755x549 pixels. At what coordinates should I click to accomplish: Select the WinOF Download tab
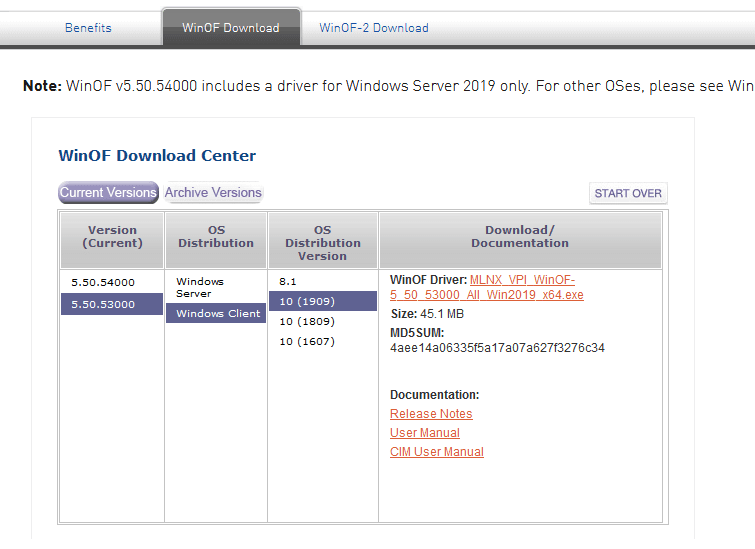click(231, 27)
